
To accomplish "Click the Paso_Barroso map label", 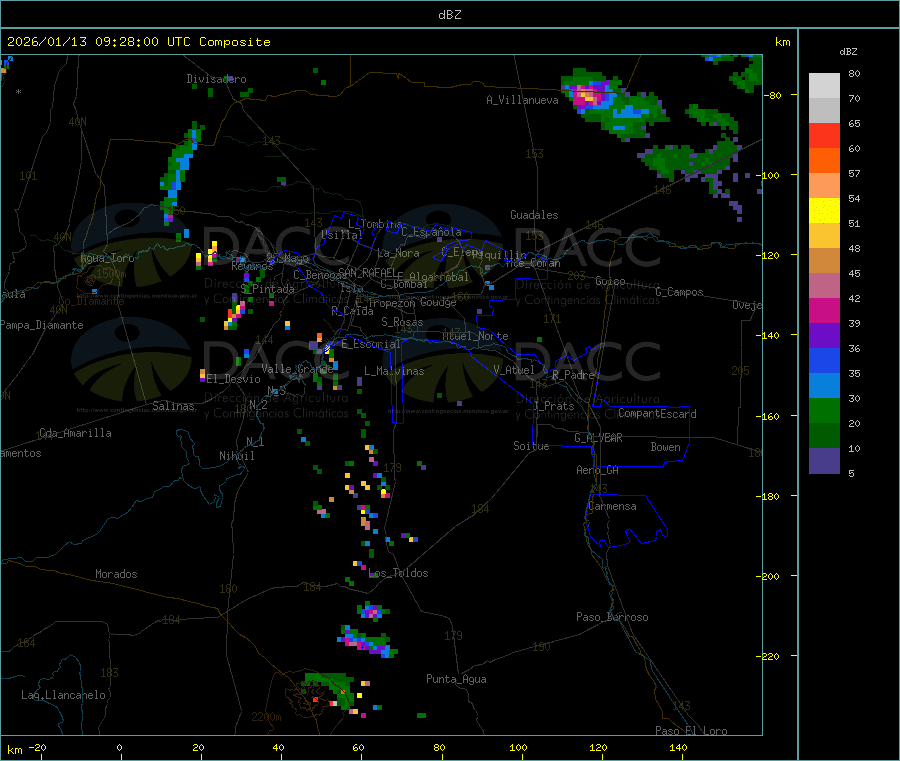I will coord(612,617).
